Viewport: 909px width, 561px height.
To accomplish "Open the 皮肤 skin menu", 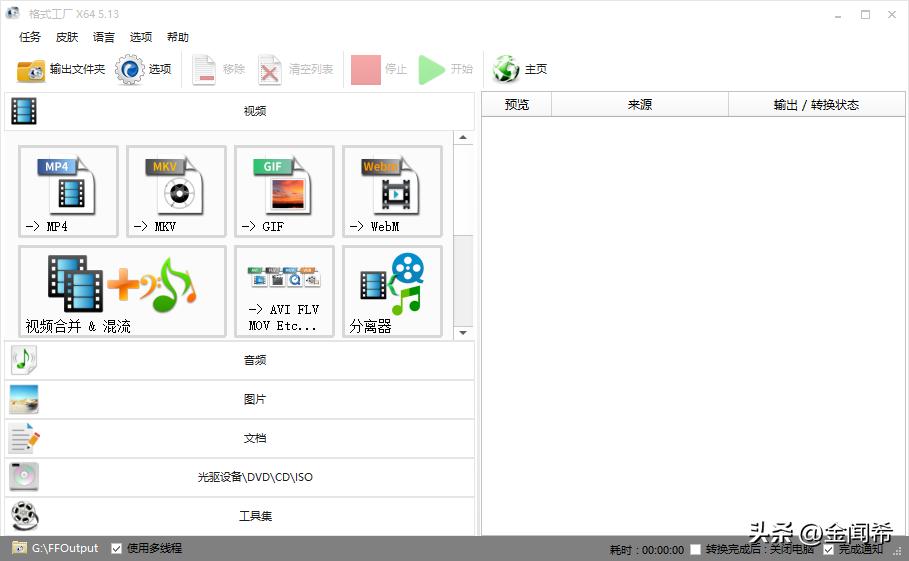I will (67, 37).
